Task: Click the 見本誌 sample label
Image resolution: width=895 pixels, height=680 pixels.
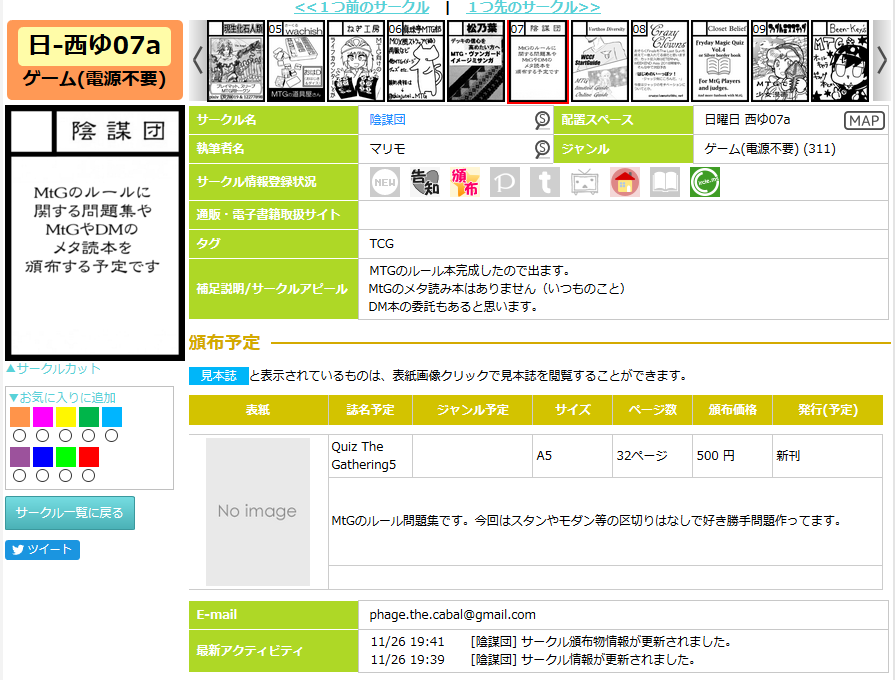Action: point(219,376)
